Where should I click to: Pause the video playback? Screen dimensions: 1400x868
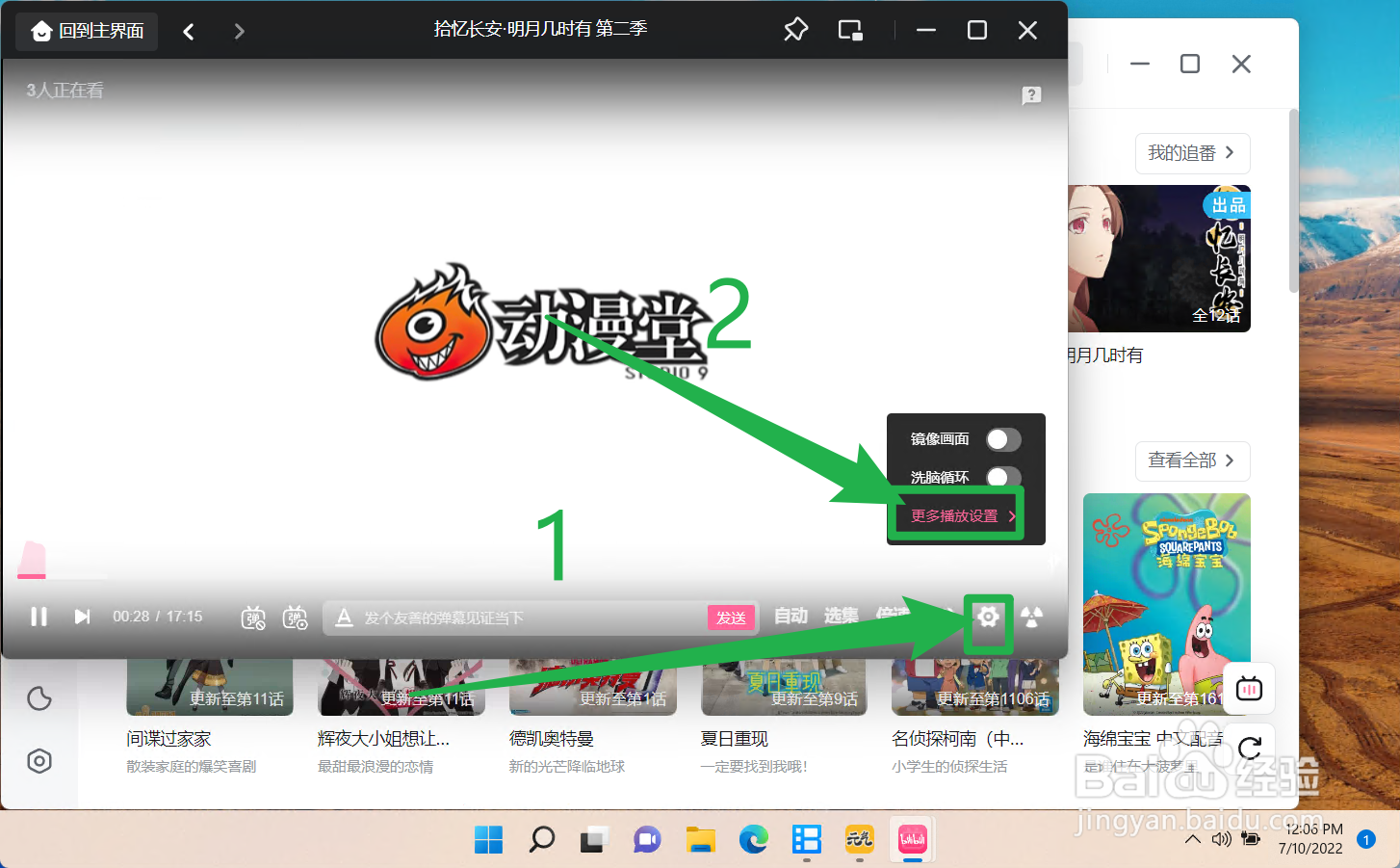(x=39, y=617)
